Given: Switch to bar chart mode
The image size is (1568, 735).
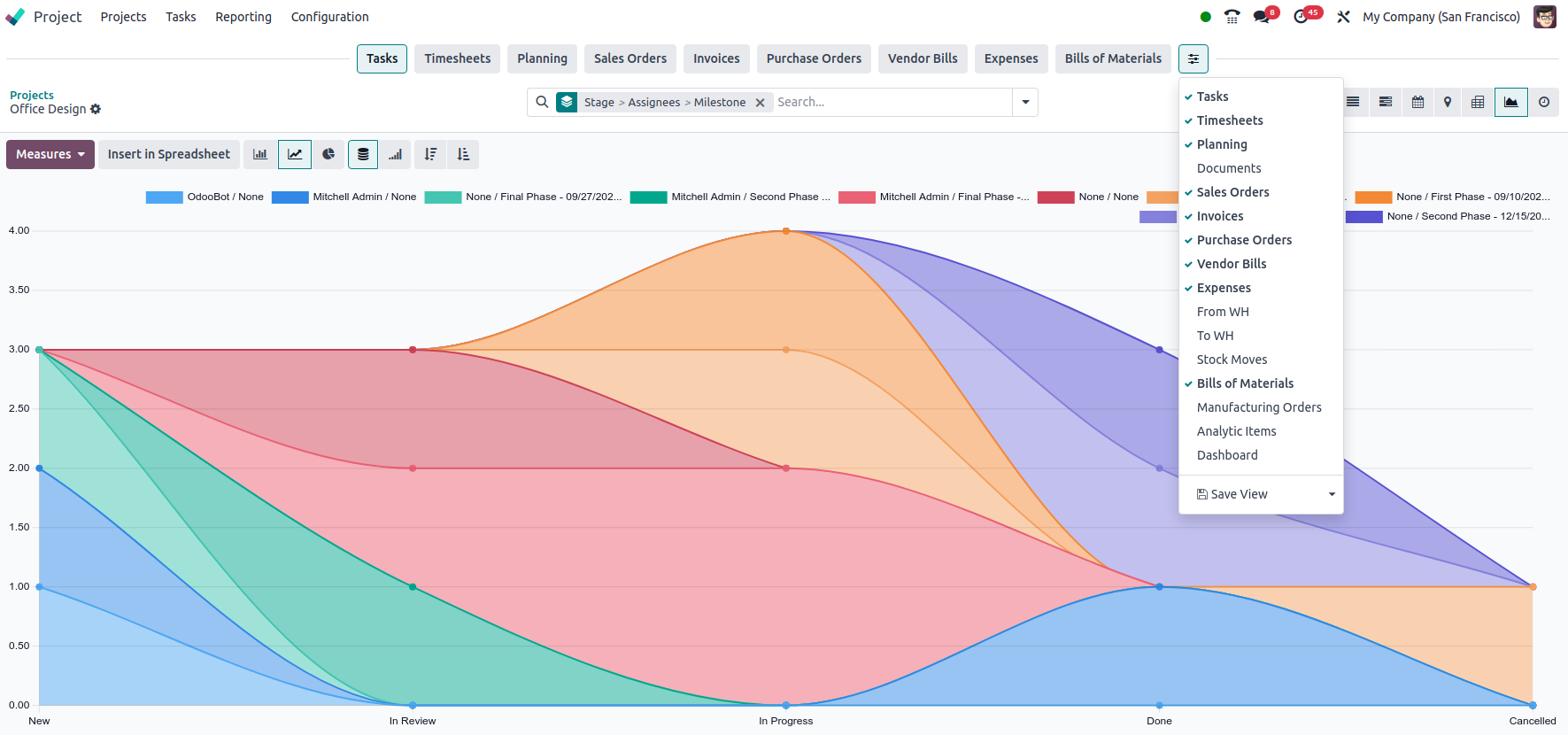Looking at the screenshot, I should click(x=259, y=154).
